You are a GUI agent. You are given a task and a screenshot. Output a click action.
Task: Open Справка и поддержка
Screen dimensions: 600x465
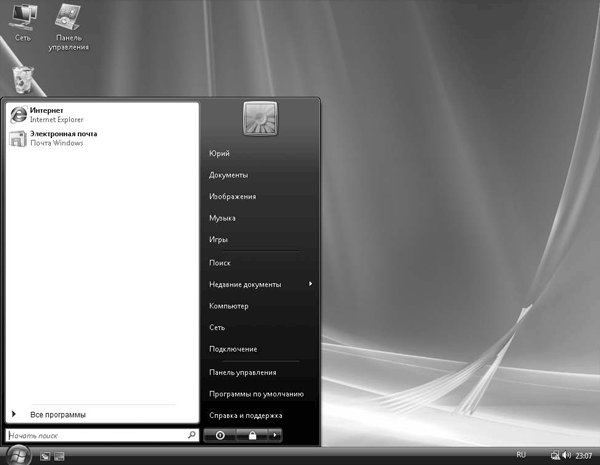point(246,415)
